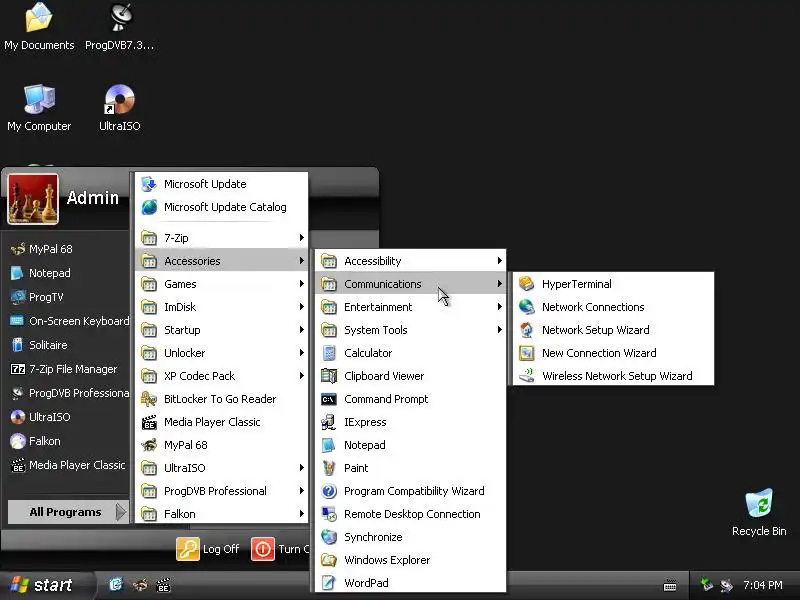Launch Falkon from start list

click(x=67, y=441)
